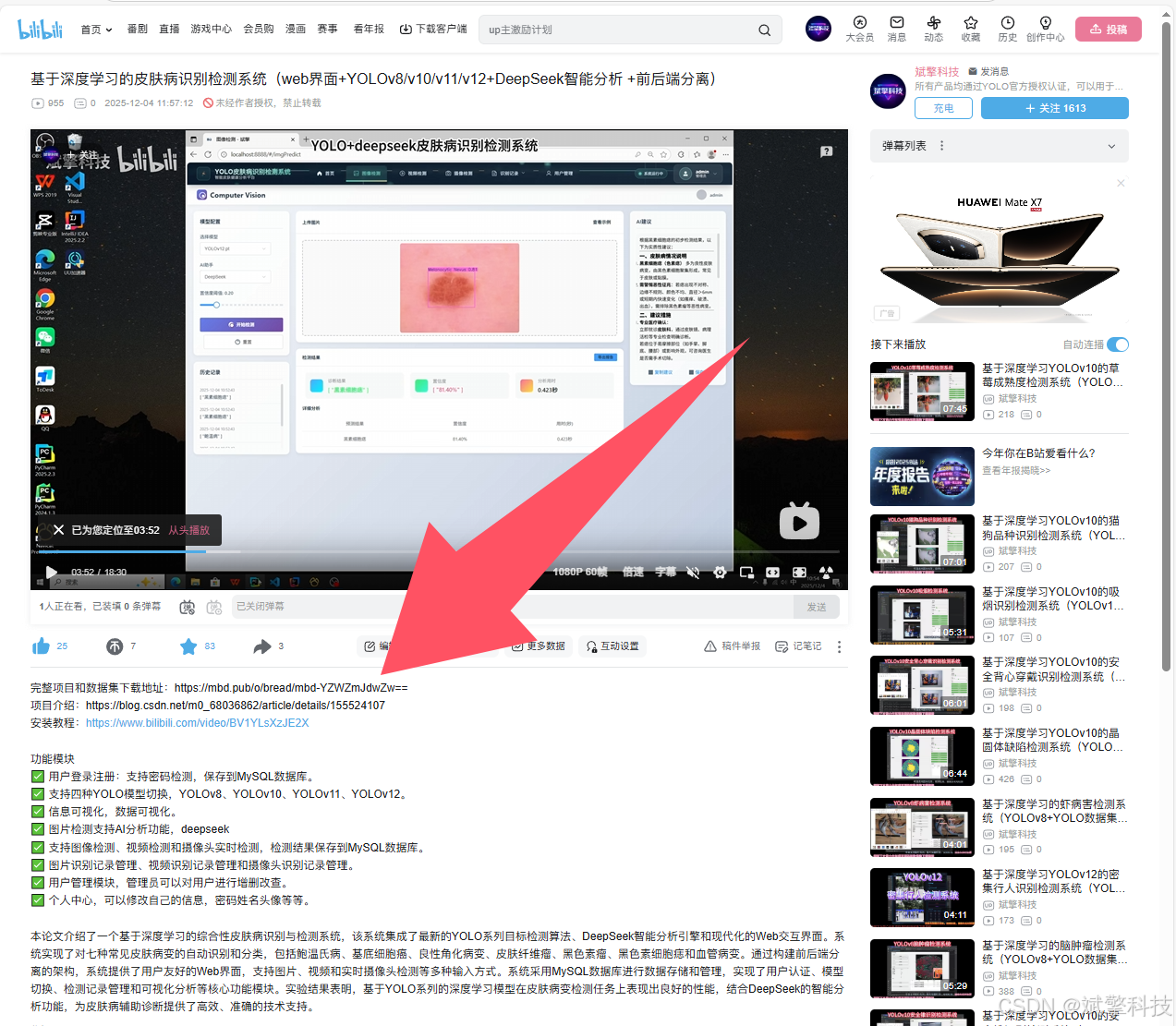Open the 1080P 60帧 quality menu

click(x=580, y=573)
